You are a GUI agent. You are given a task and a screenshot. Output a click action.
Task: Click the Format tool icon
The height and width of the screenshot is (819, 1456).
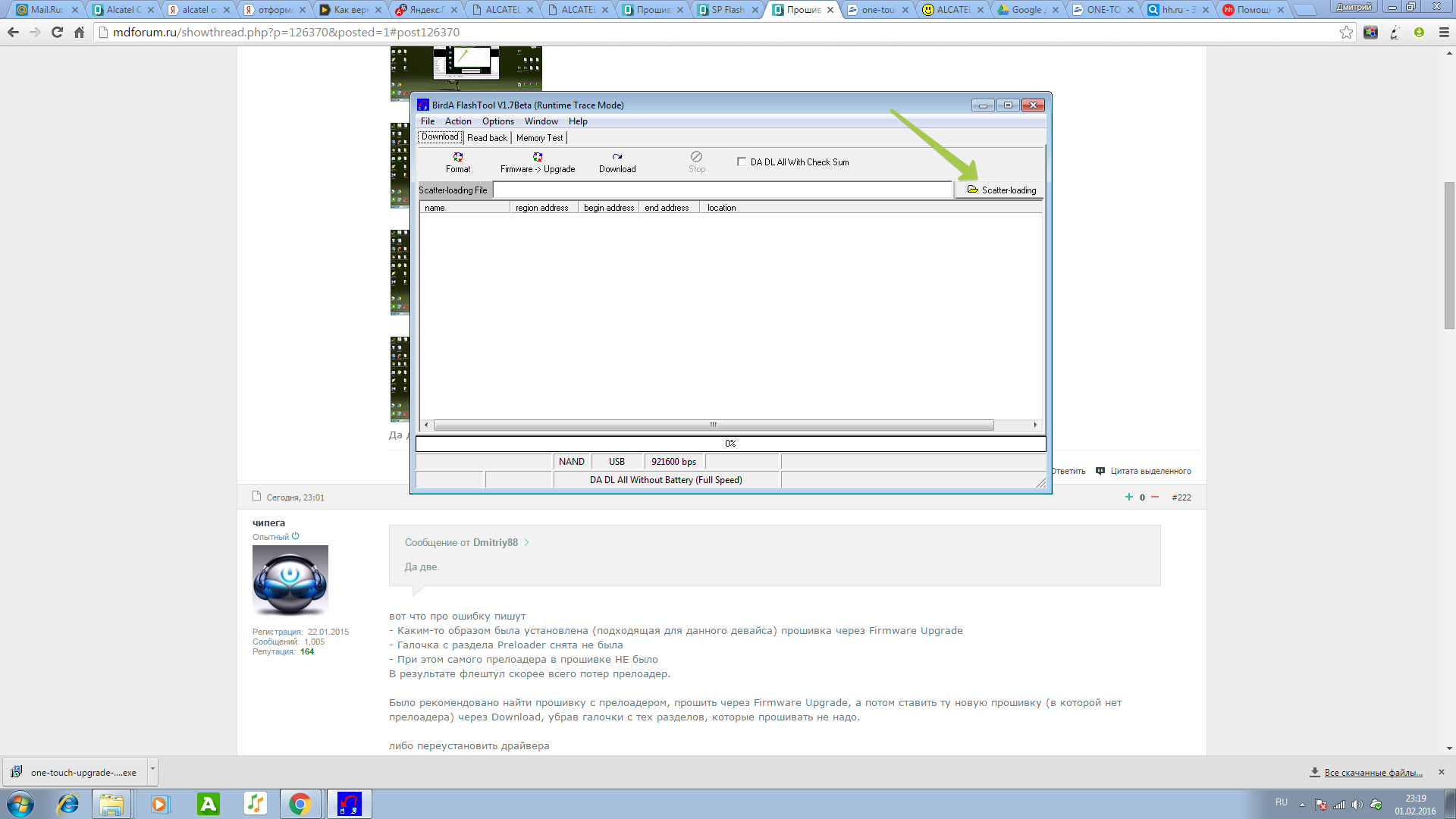pos(458,157)
